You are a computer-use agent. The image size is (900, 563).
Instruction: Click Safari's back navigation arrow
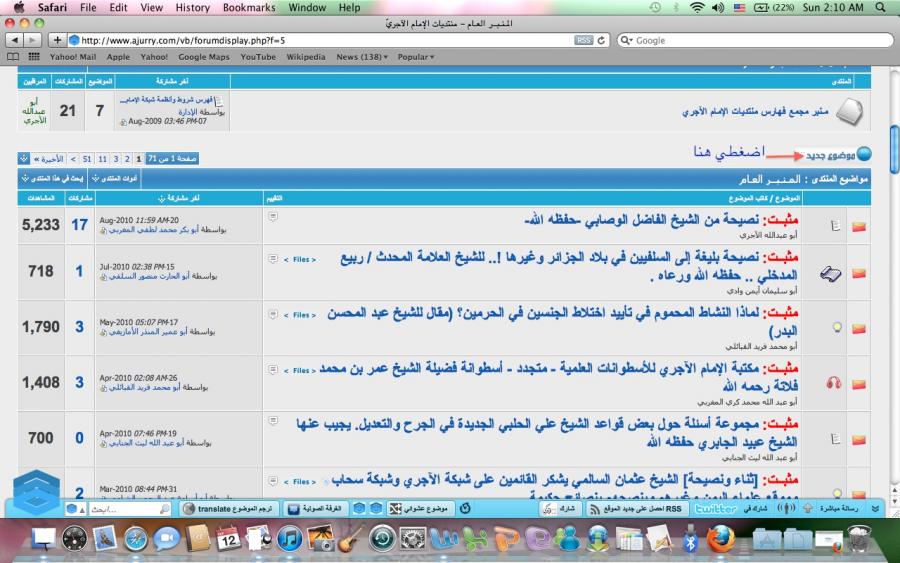(14, 40)
